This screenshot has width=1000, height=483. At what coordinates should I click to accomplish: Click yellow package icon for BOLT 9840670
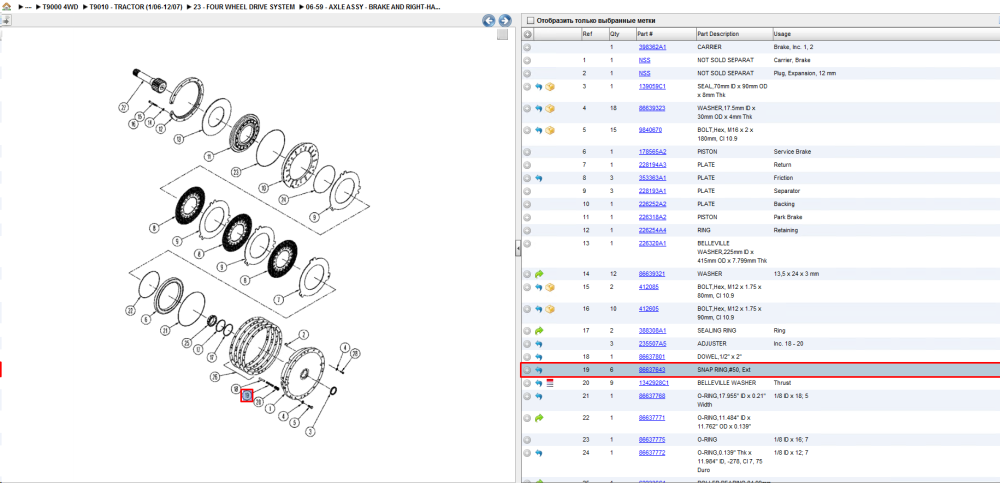pyautogui.click(x=550, y=130)
